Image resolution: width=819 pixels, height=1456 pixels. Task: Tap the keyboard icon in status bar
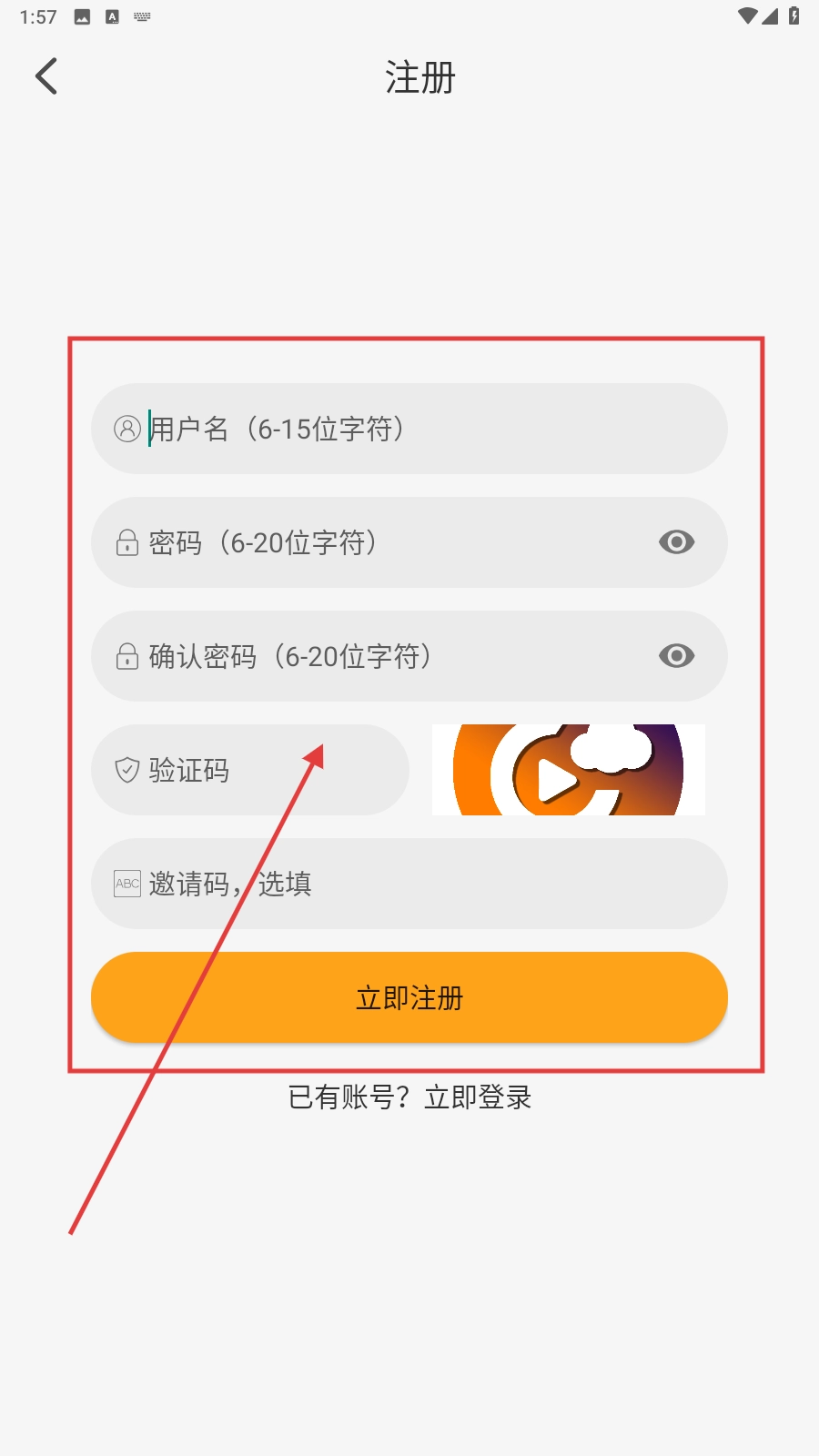[142, 16]
